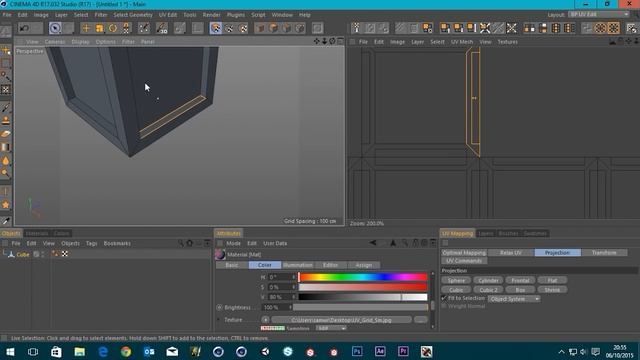This screenshot has height=360, width=640.
Task: Click the texture file path field
Action: pyautogui.click(x=341, y=320)
